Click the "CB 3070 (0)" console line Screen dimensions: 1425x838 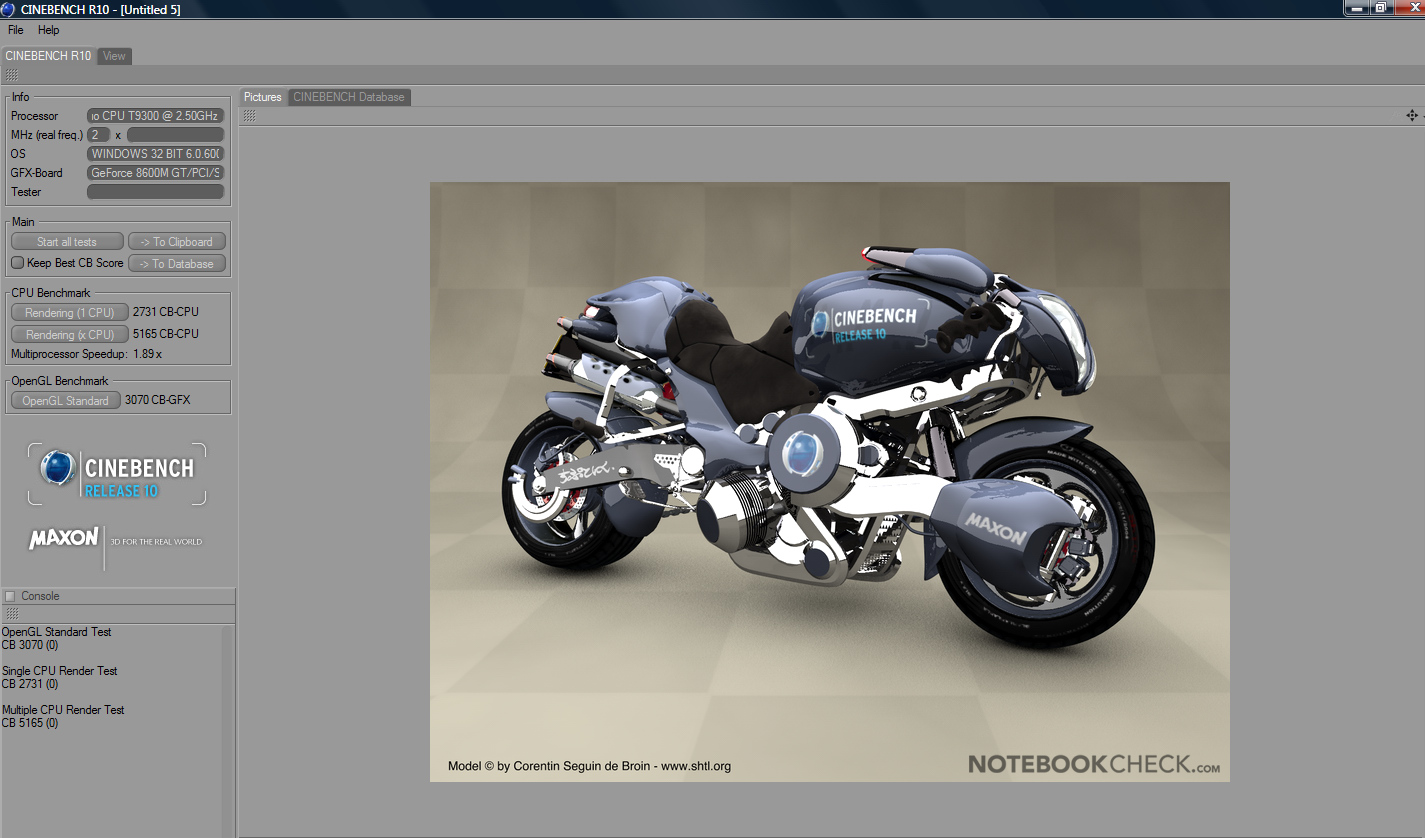point(30,645)
